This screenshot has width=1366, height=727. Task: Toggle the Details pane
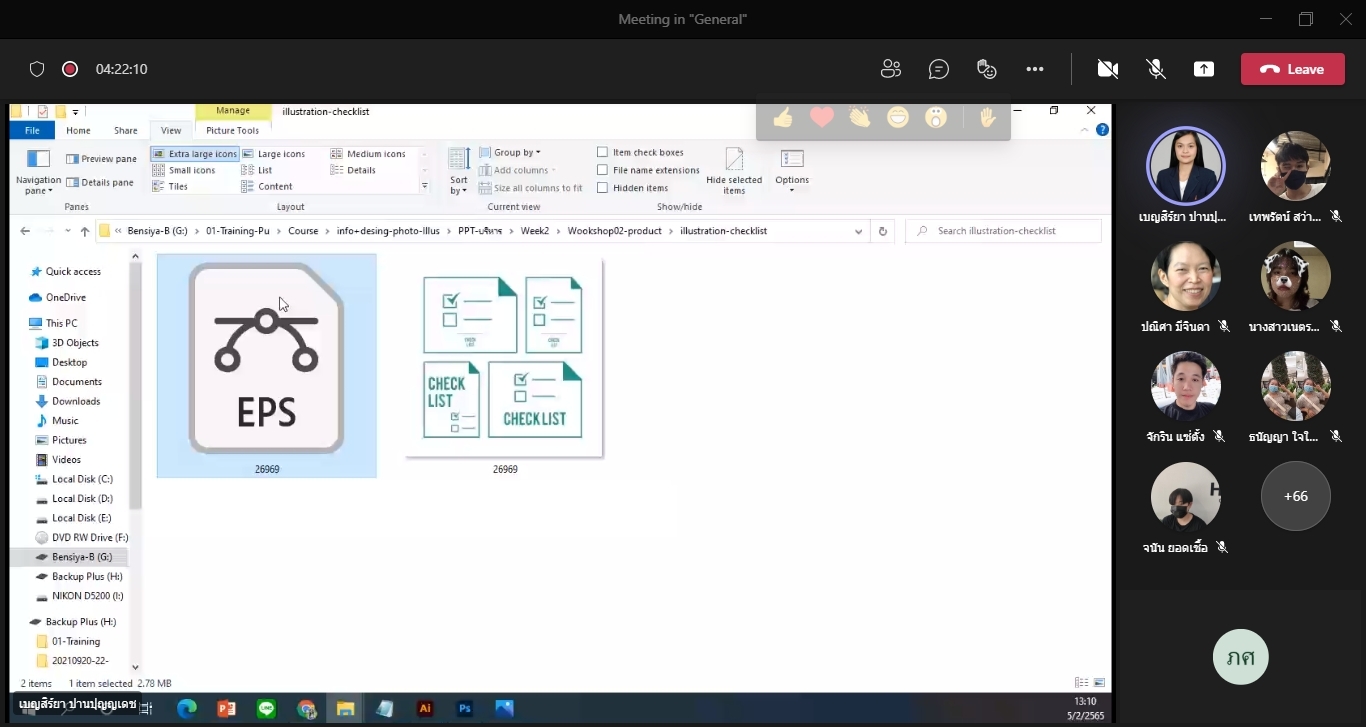pos(100,182)
